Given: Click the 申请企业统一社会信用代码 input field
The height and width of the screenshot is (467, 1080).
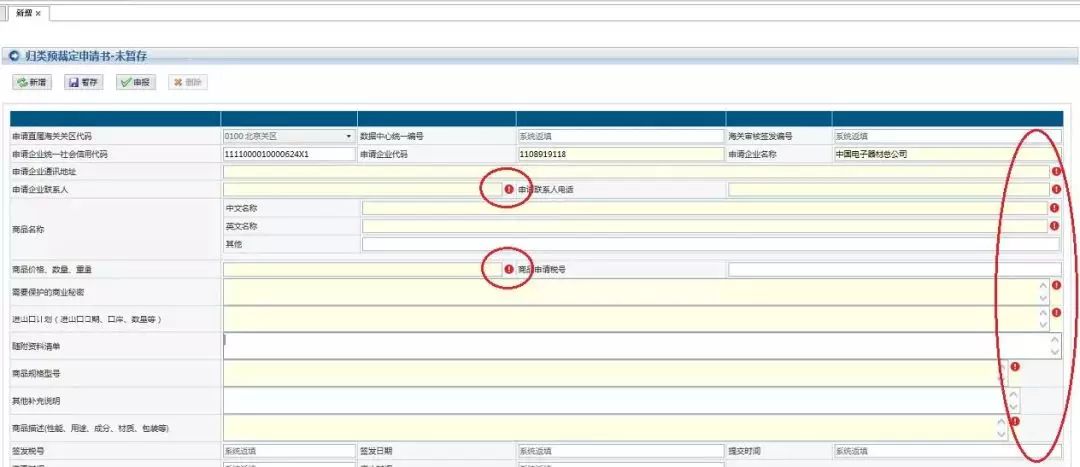Looking at the screenshot, I should pos(289,154).
